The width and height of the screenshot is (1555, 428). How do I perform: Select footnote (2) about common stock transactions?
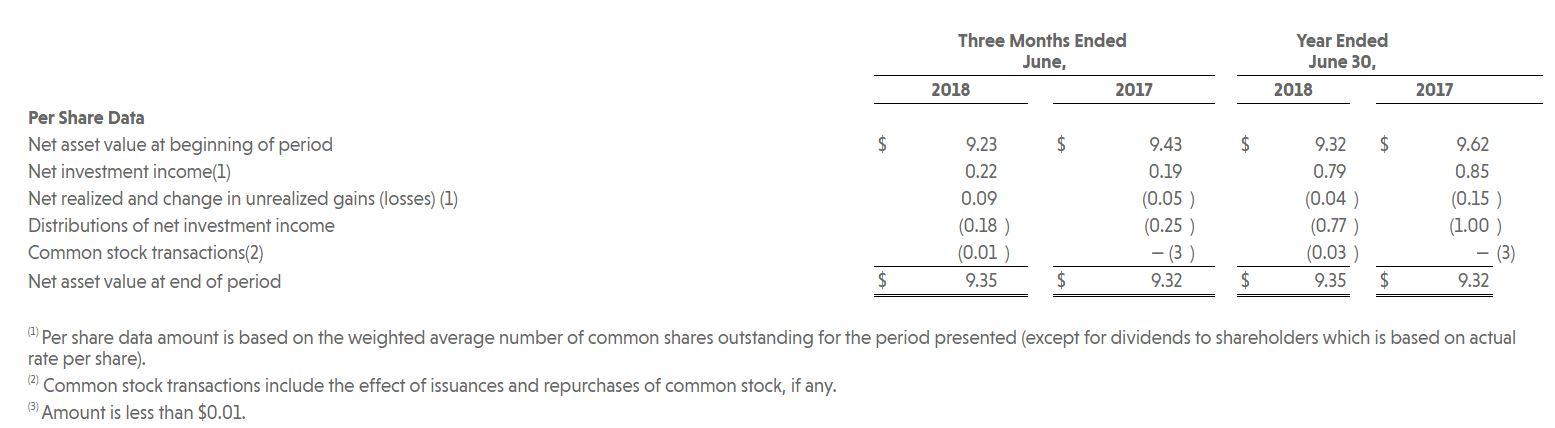coord(432,385)
